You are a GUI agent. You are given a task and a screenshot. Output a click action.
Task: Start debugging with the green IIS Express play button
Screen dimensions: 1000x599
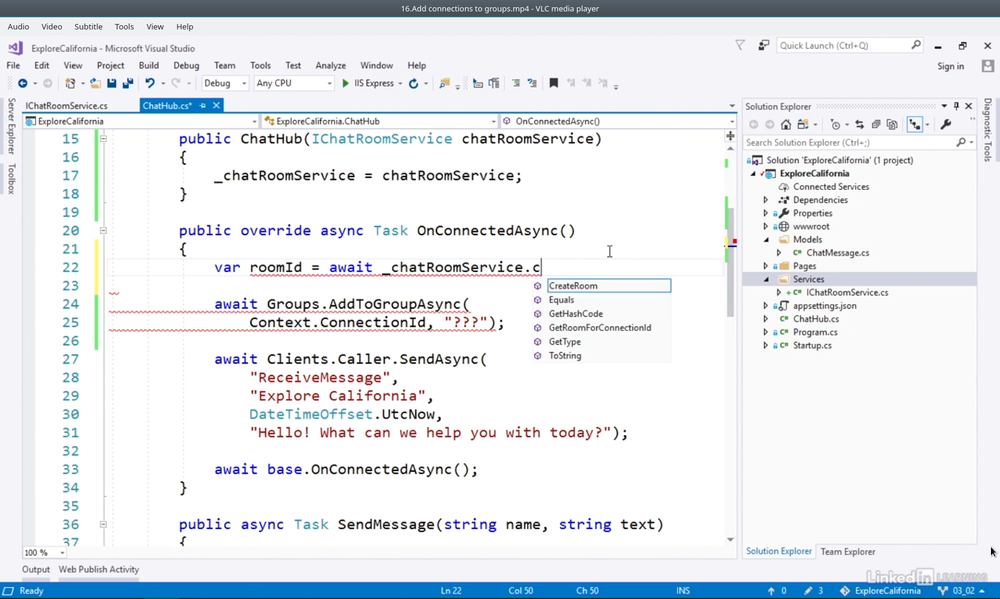345,84
